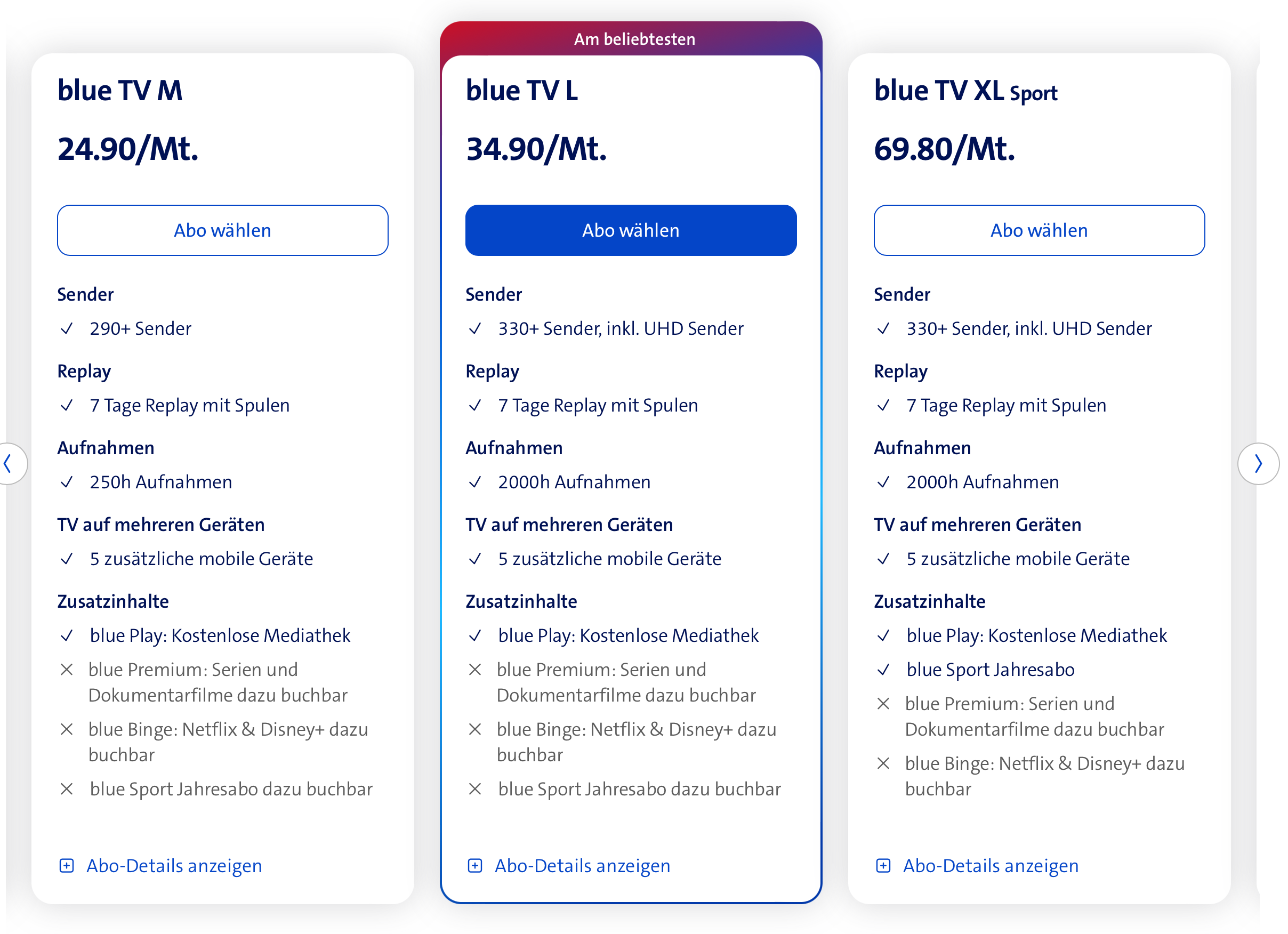This screenshot has height=934, width=1288.
Task: Click Abo wählen for blue TV M
Action: click(x=223, y=230)
